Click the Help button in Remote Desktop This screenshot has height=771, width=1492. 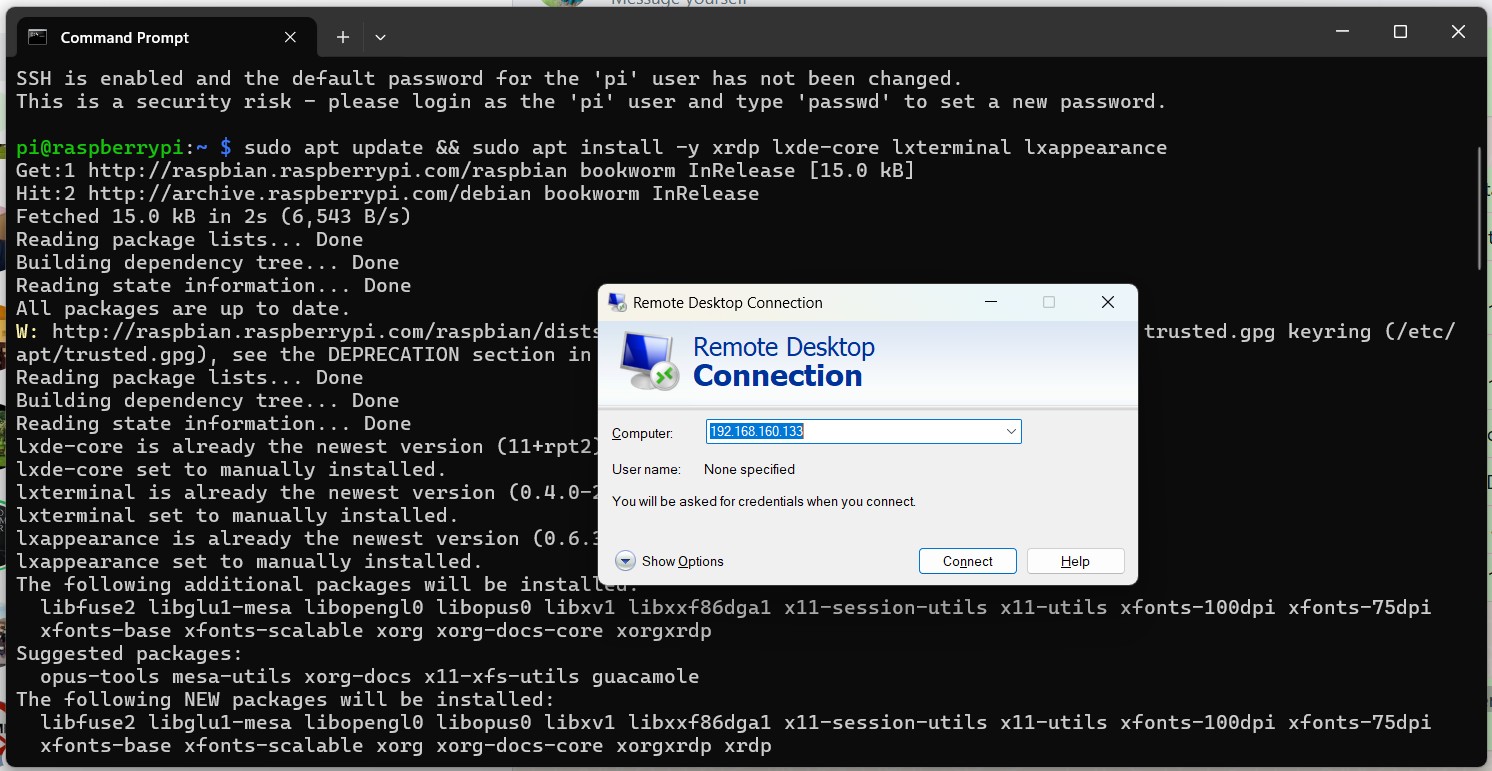[x=1075, y=561]
